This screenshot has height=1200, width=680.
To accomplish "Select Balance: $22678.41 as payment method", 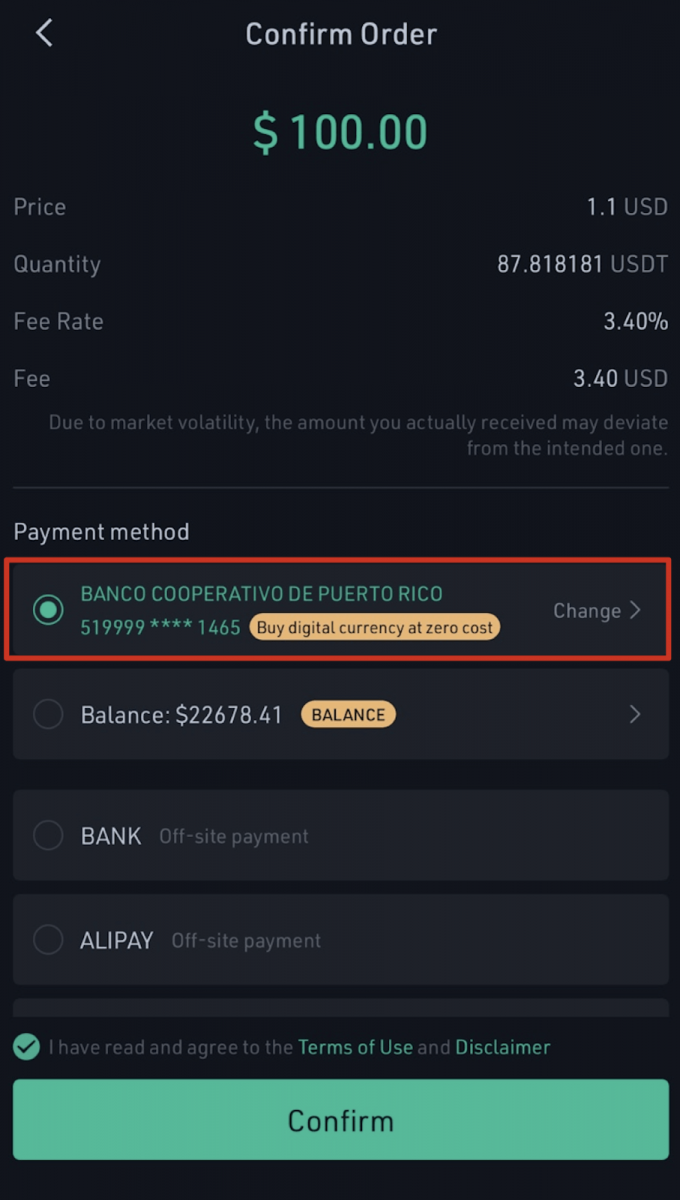I will tap(340, 714).
